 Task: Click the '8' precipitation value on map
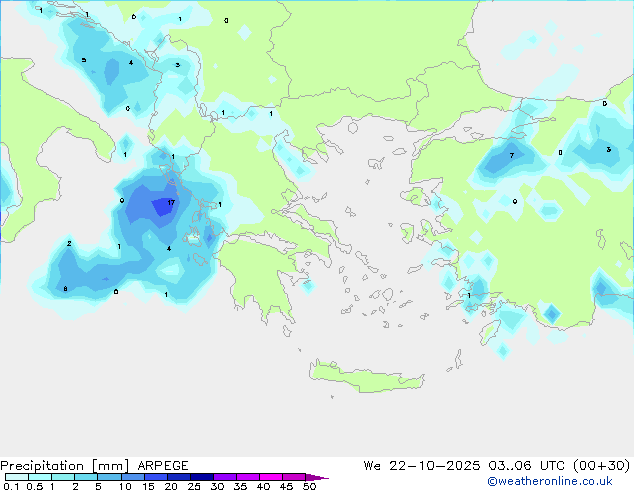(66, 289)
